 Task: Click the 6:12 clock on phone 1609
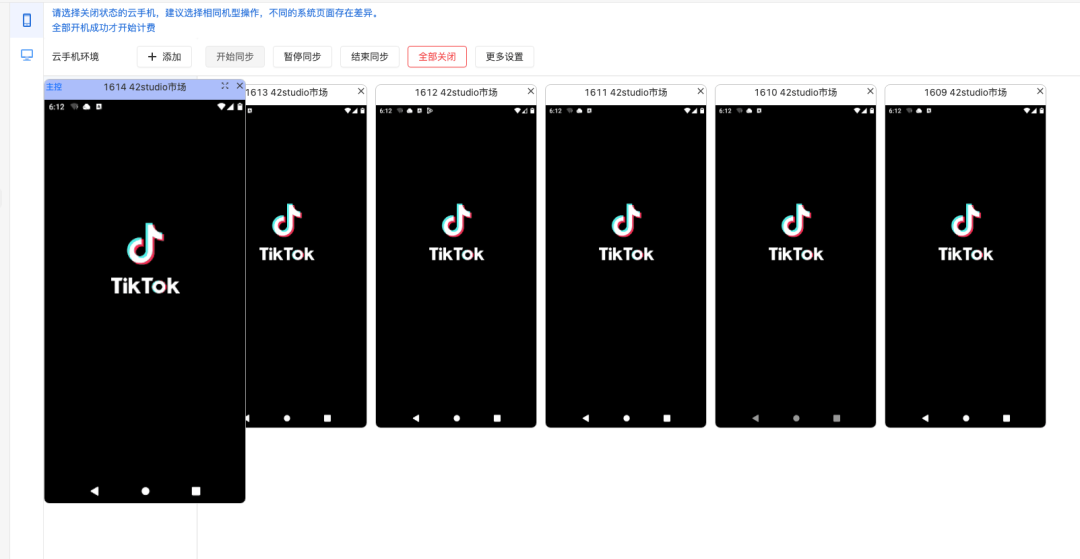(x=895, y=111)
